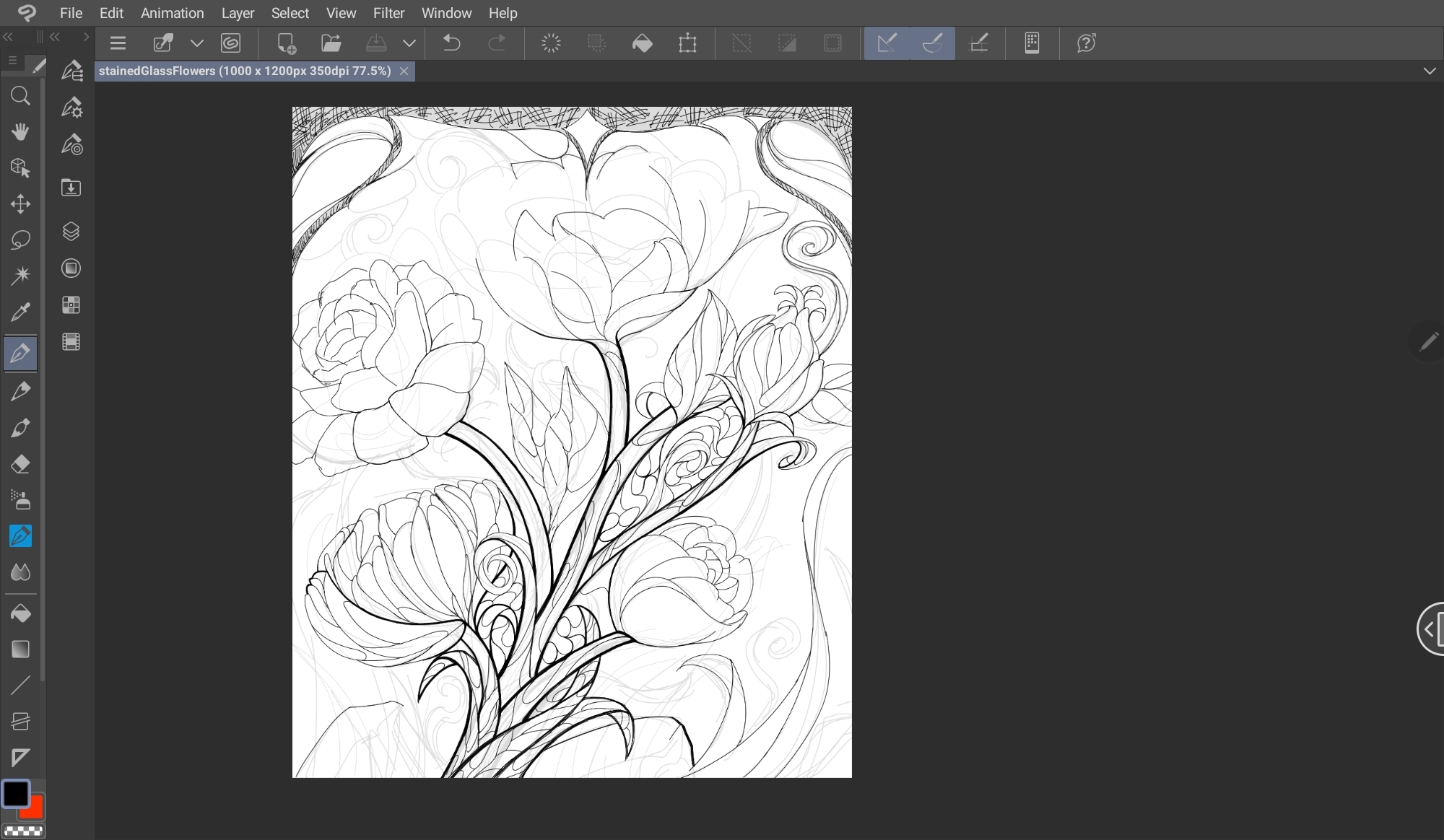Select the Hand move-canvas tool
Image resolution: width=1444 pixels, height=840 pixels.
[x=20, y=132]
